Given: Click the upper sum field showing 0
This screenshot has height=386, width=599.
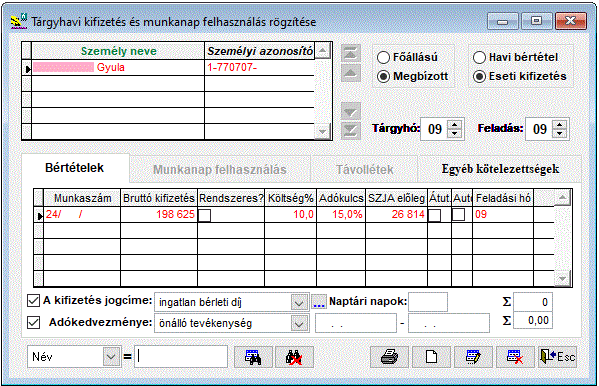Looking at the screenshot, I should point(533,302).
